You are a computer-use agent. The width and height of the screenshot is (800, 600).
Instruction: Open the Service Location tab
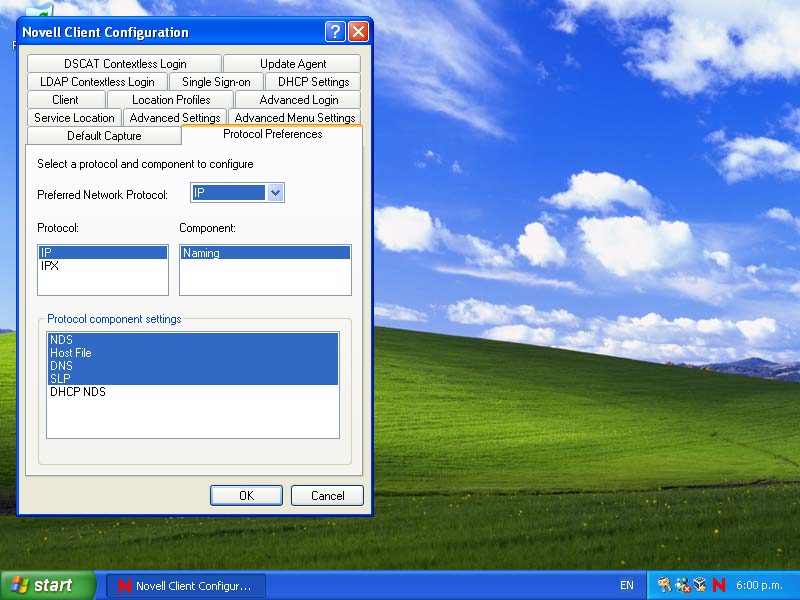(x=74, y=117)
